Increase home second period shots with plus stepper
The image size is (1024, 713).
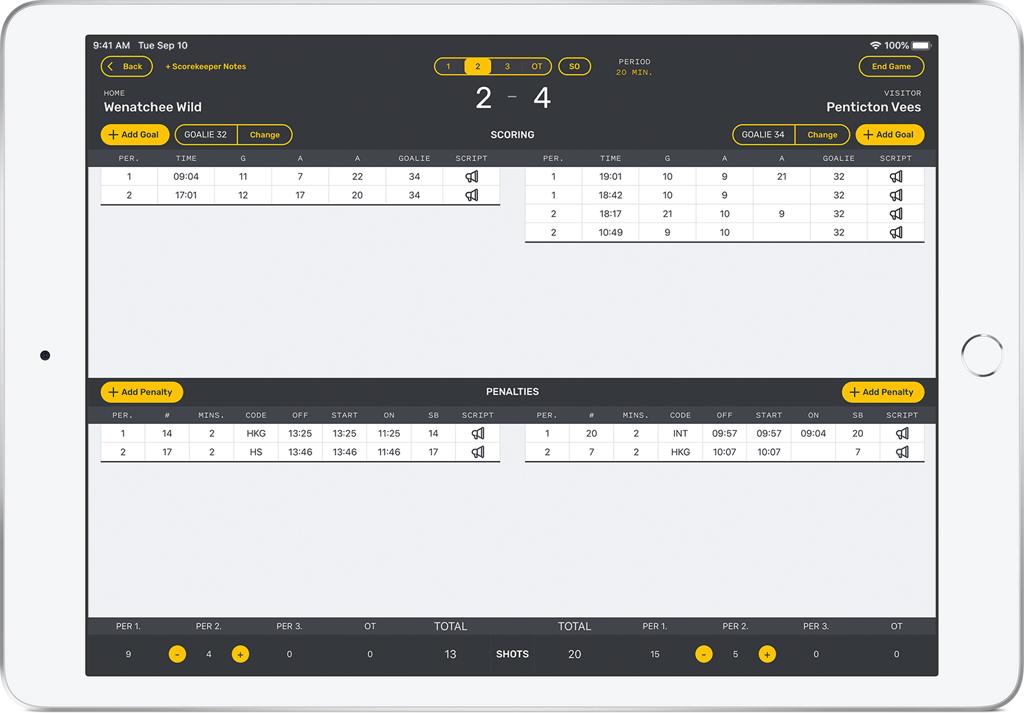point(240,654)
